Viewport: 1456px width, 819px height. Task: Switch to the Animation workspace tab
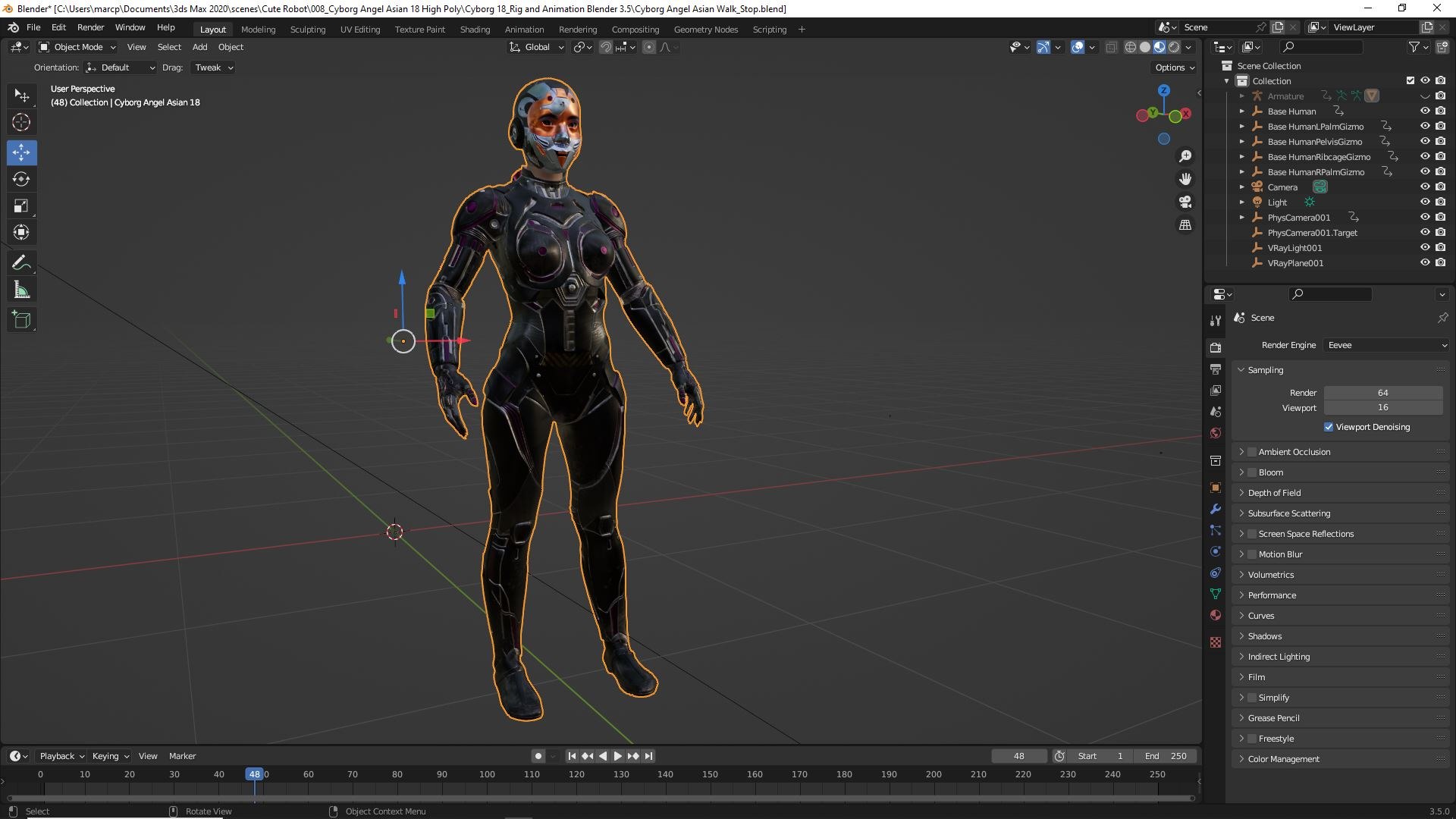pos(524,30)
